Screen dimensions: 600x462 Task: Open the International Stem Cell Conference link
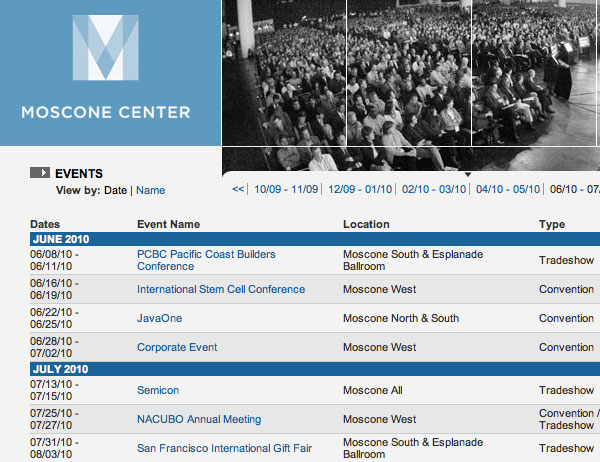(221, 290)
